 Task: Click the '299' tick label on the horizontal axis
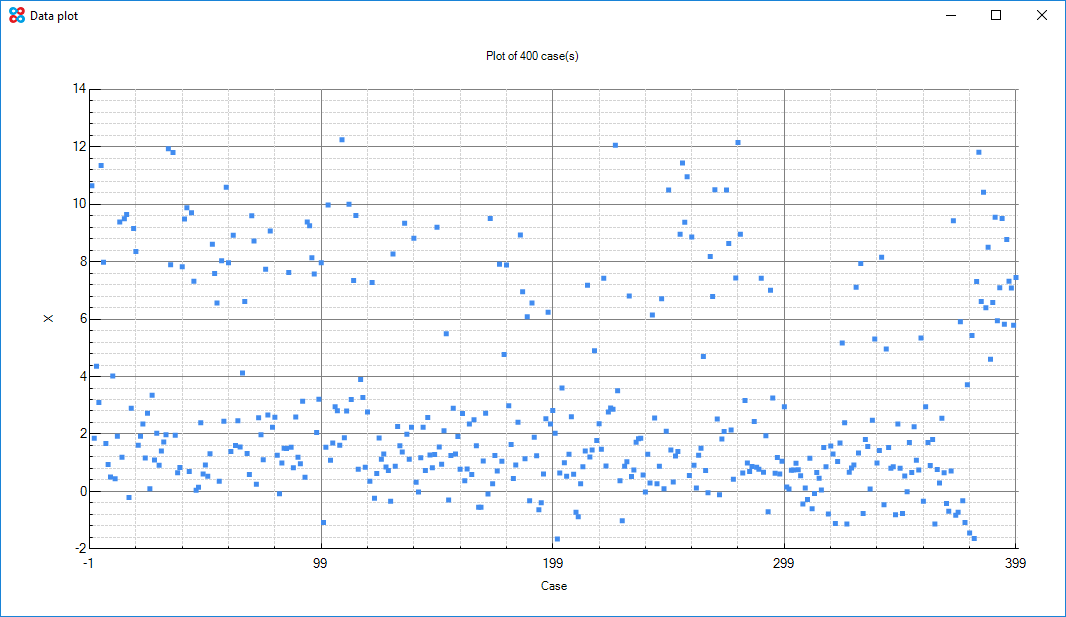[784, 562]
